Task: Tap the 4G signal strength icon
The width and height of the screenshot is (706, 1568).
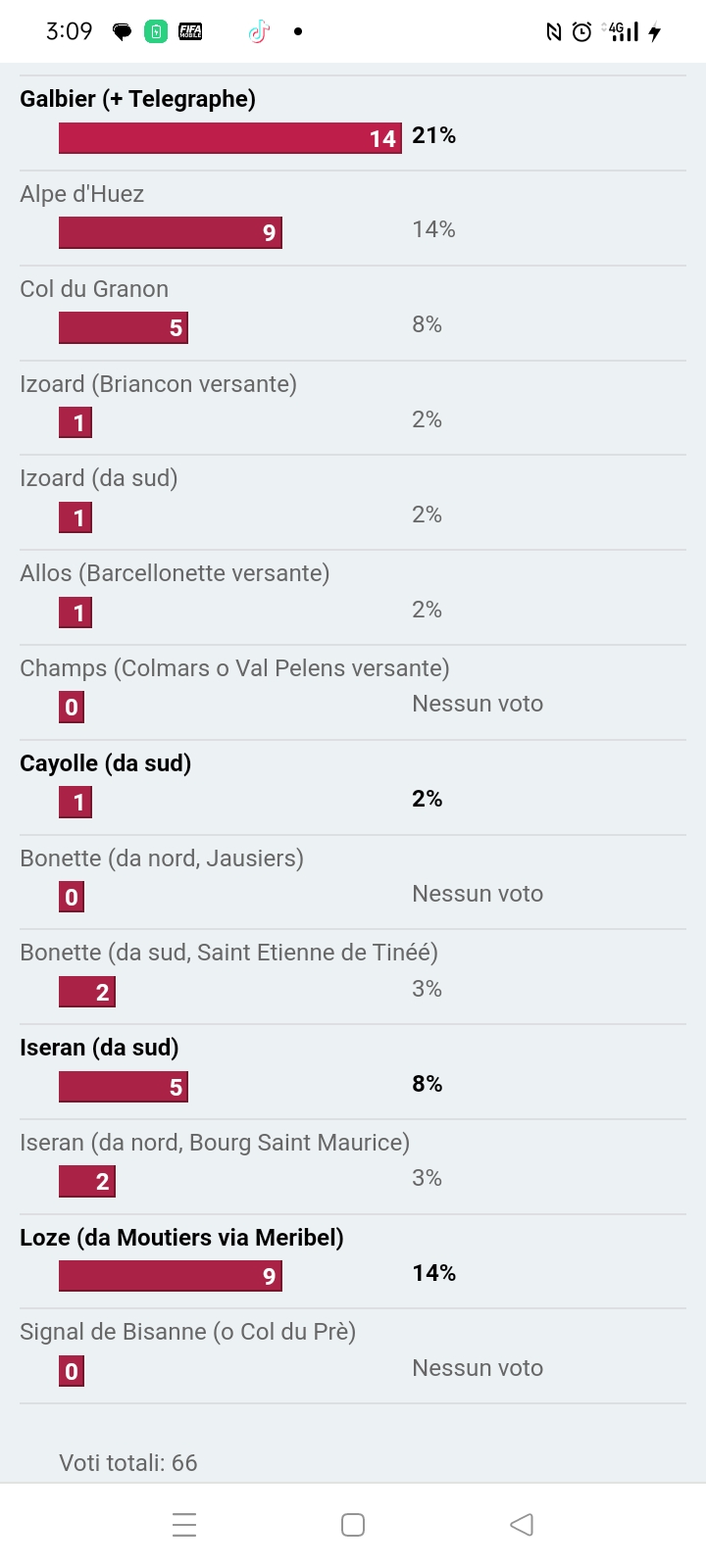Action: click(x=623, y=32)
